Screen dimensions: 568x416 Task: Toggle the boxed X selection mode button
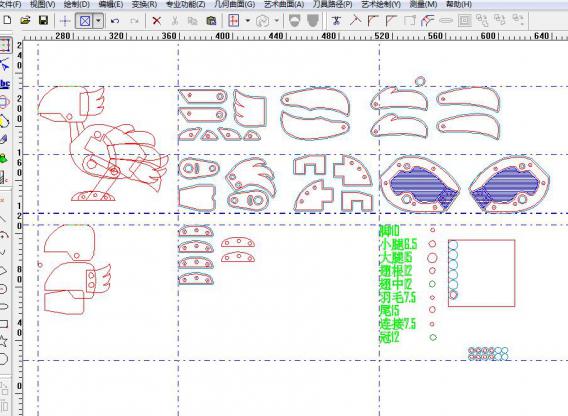pos(85,21)
